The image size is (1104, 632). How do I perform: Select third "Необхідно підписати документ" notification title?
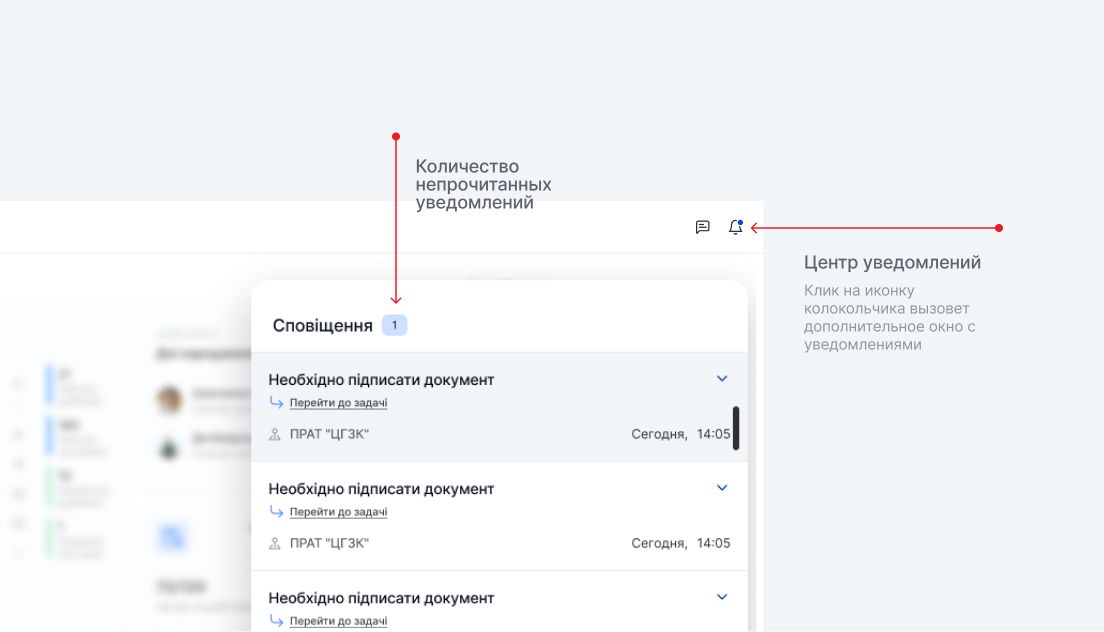click(x=381, y=598)
